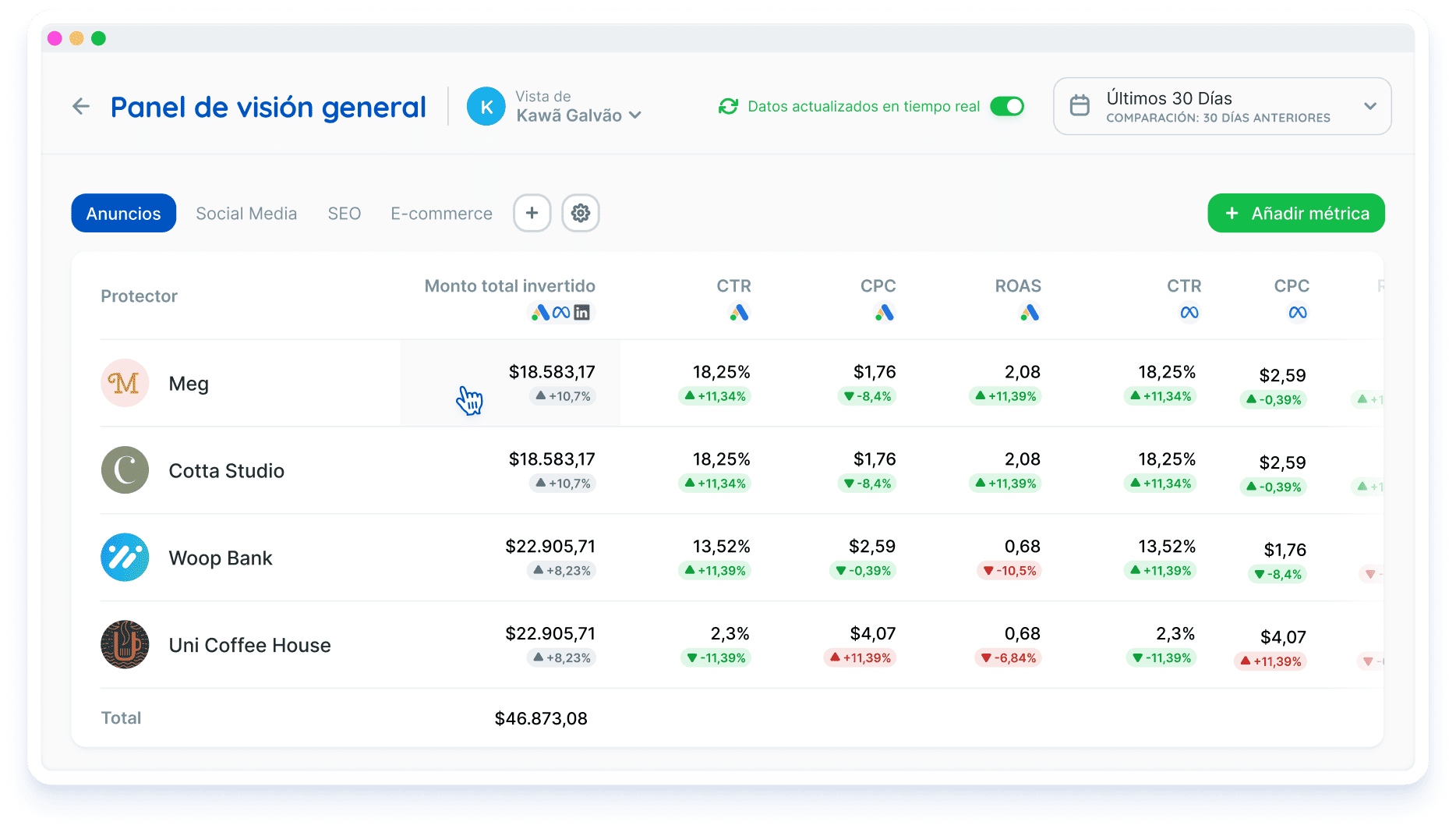Click Woop Bank $22.905,71 amount
The height and width of the screenshot is (829, 1456).
pyautogui.click(x=550, y=547)
